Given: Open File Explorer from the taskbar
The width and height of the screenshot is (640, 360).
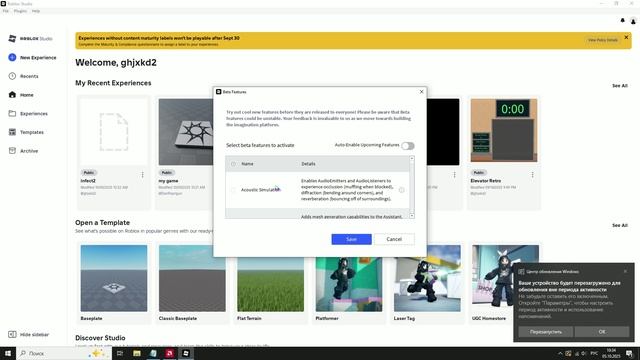Looking at the screenshot, I should [x=137, y=353].
